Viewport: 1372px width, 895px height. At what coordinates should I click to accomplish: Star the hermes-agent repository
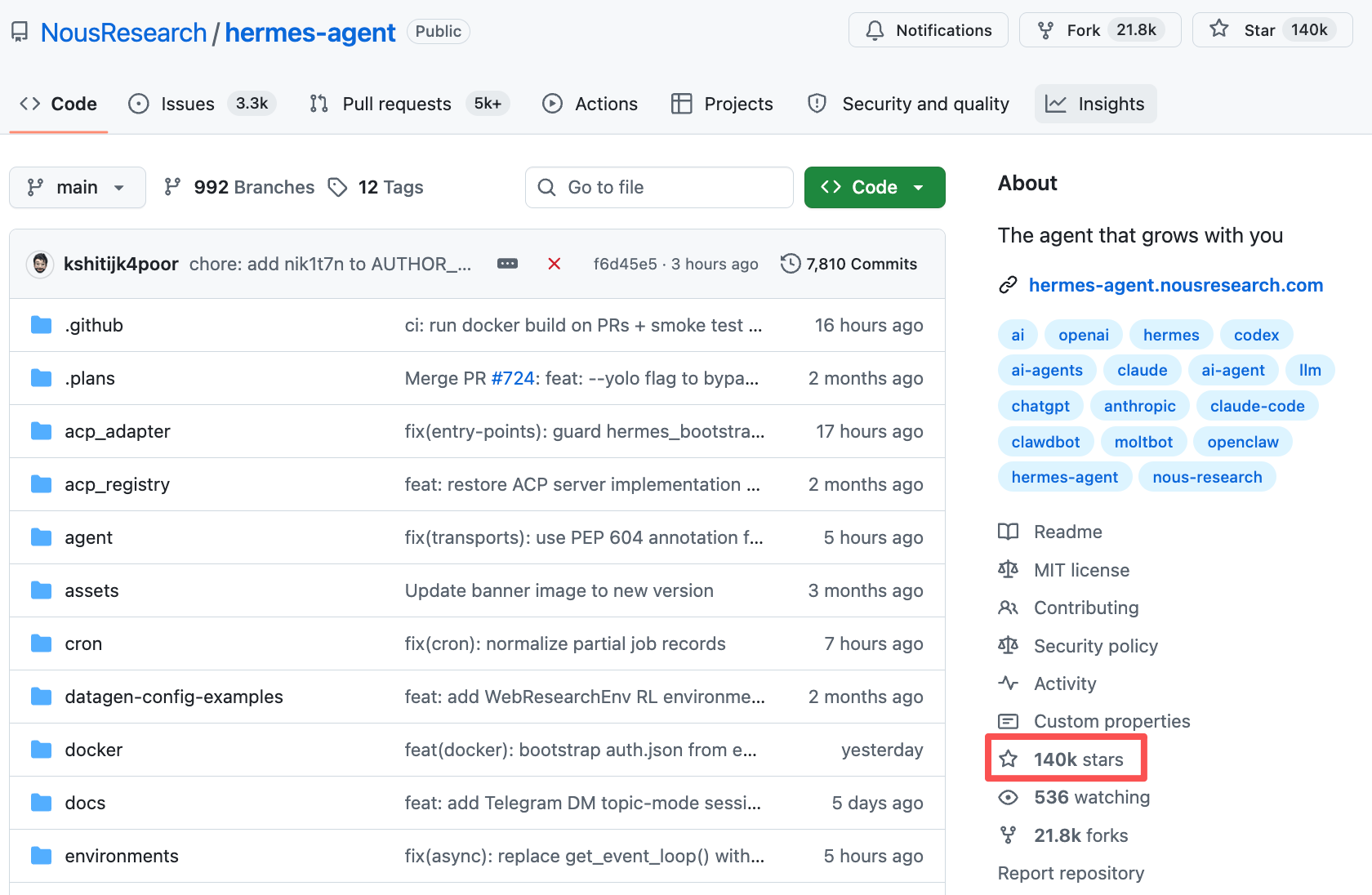click(x=1272, y=30)
